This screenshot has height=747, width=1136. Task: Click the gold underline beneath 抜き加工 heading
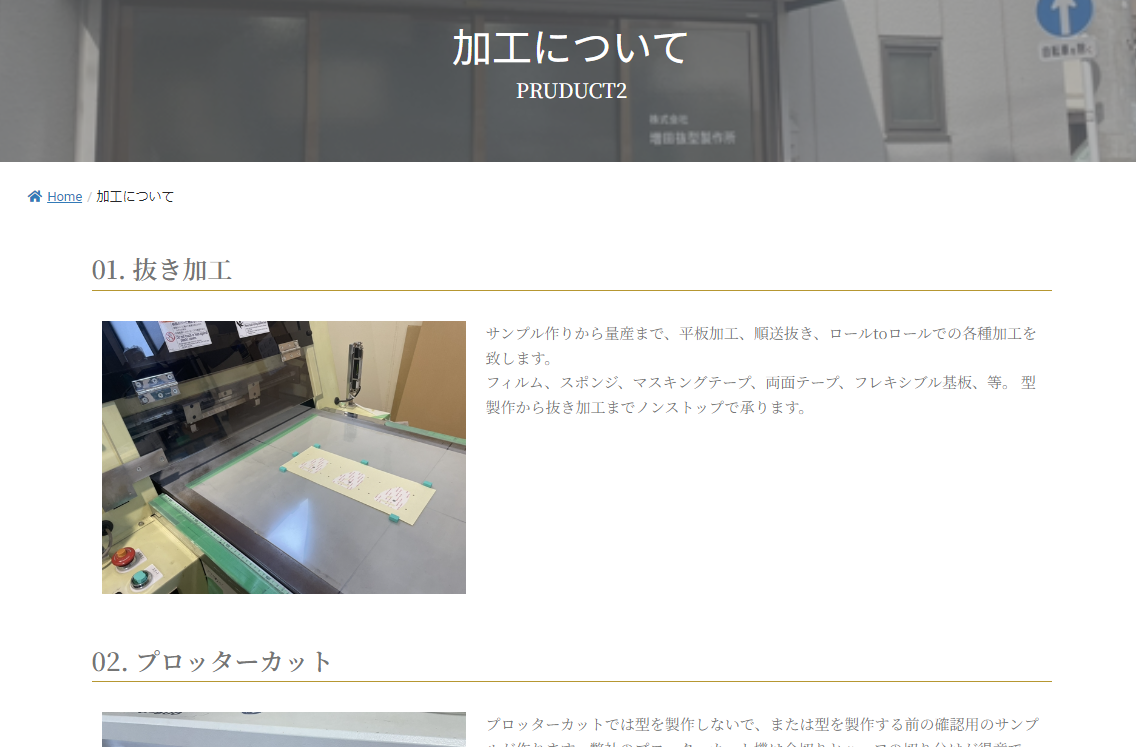(x=571, y=290)
